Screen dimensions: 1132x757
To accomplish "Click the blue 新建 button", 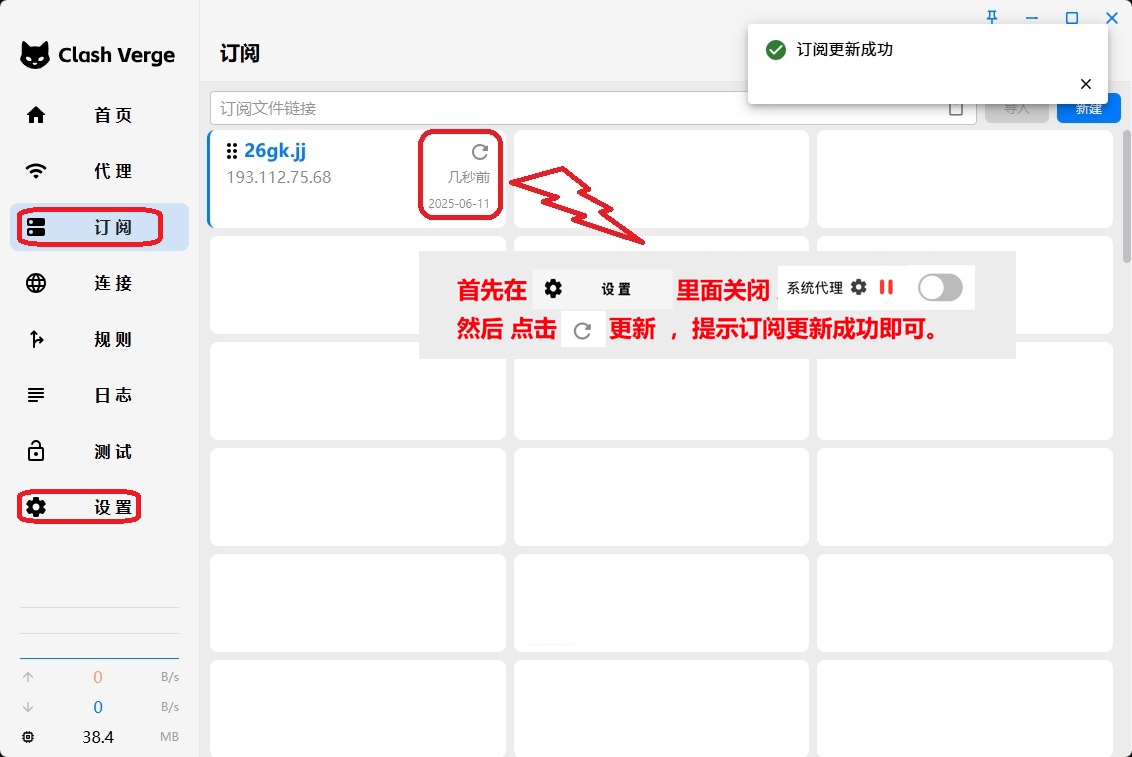I will [1088, 109].
